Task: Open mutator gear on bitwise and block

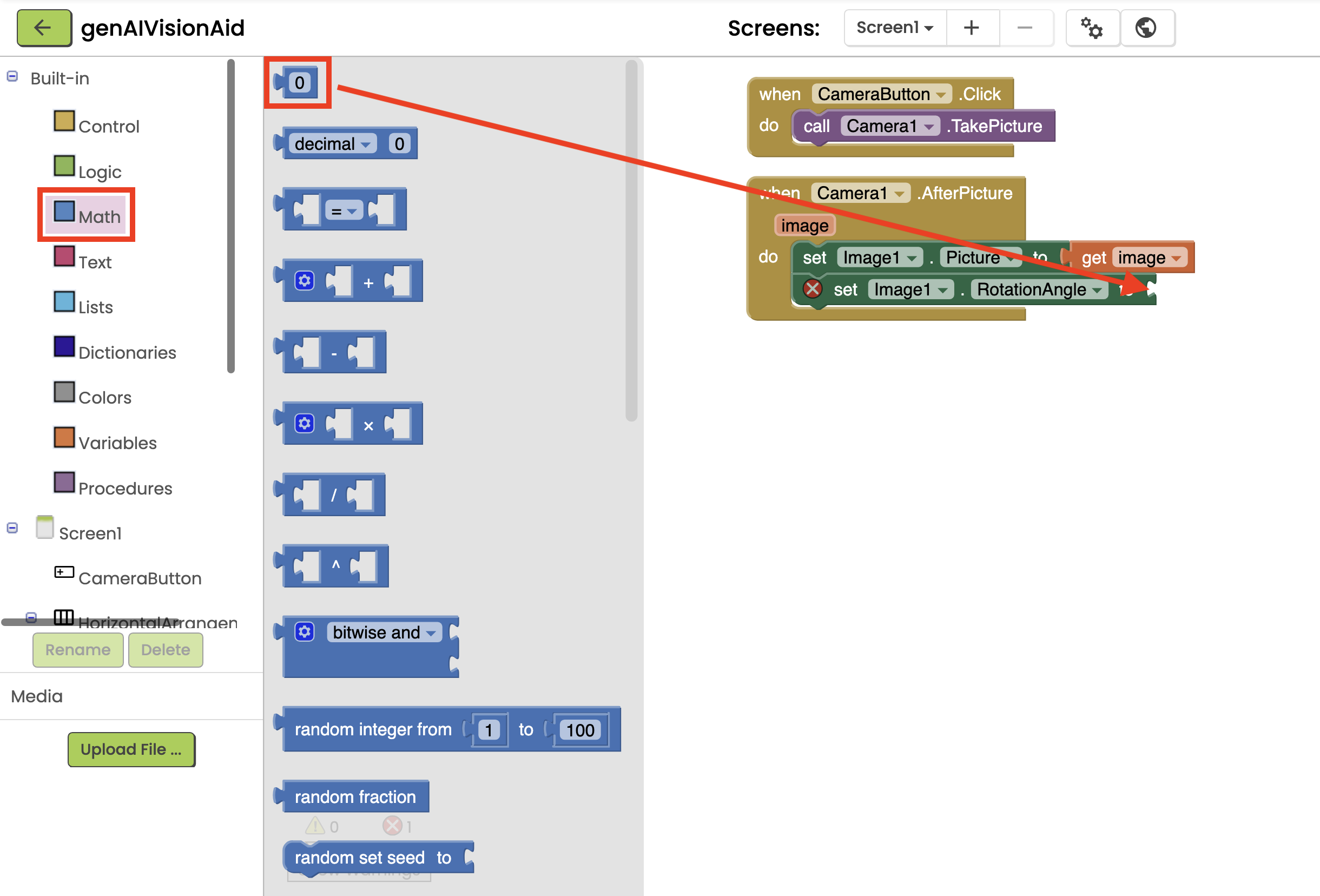Action: pos(305,632)
